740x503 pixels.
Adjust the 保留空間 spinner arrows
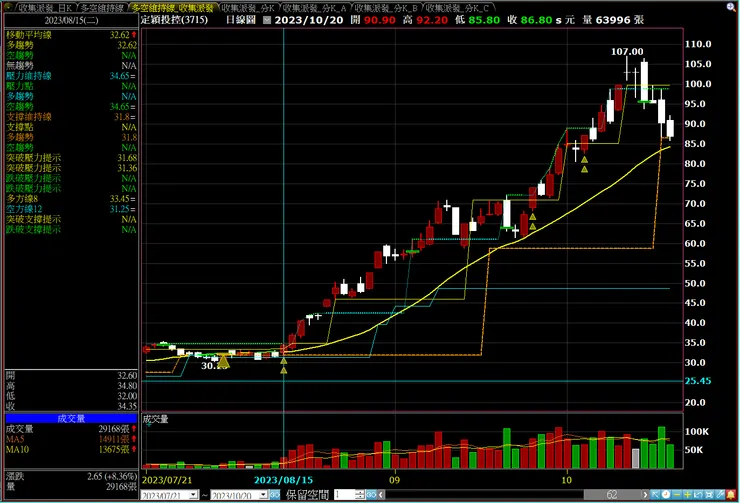pos(360,495)
